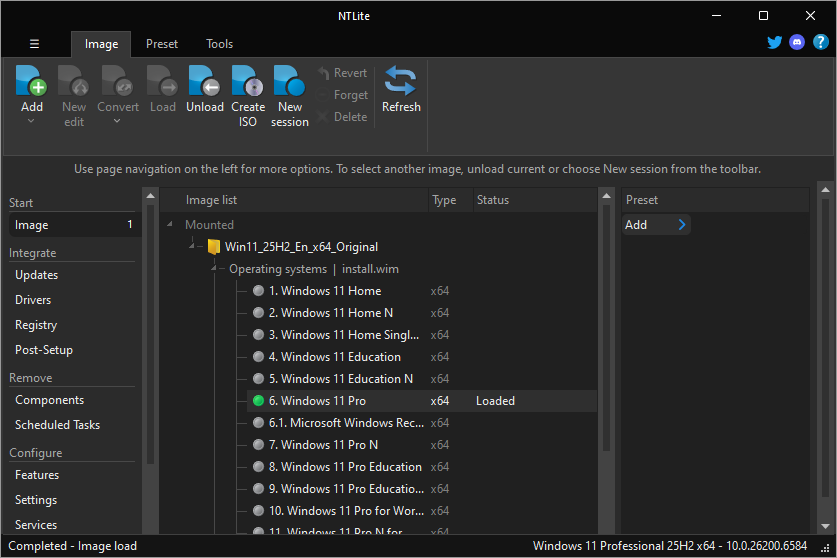The height and width of the screenshot is (558, 837).
Task: Open the Discord icon link
Action: click(x=797, y=43)
